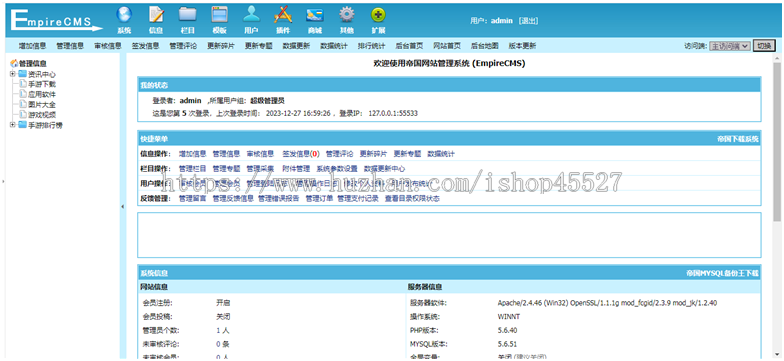Viewport: 784px width, 361px height.
Task: Go to 网站首页 in the submenu bar
Action: point(447,46)
